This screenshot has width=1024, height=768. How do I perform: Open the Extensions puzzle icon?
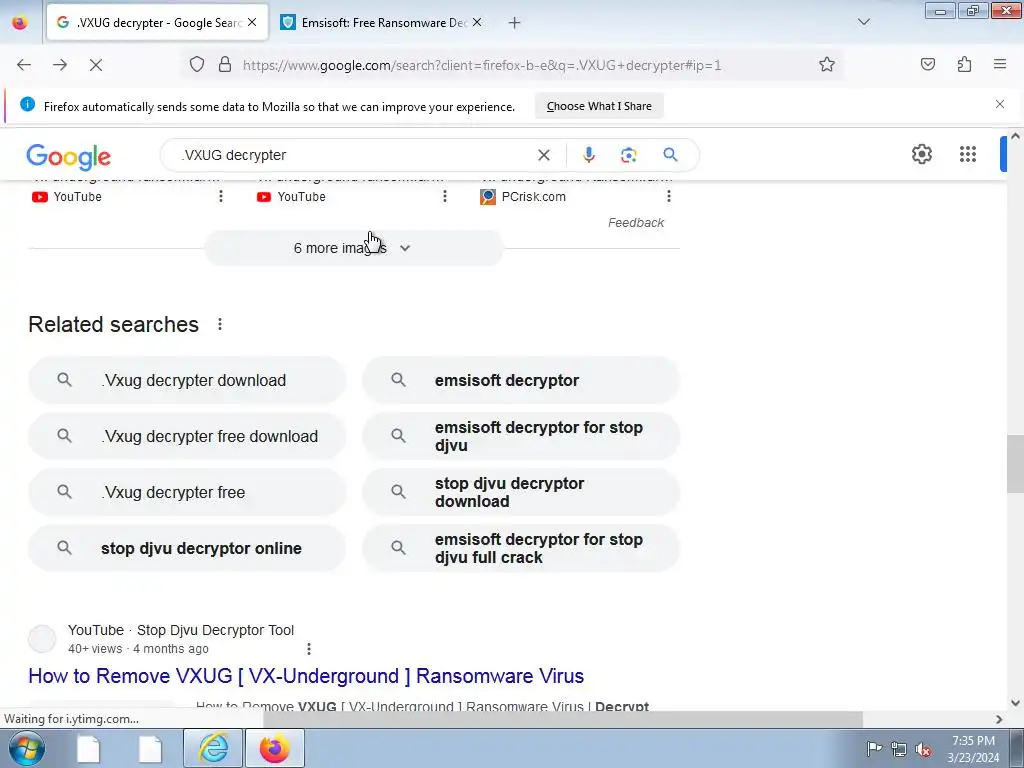click(x=964, y=64)
